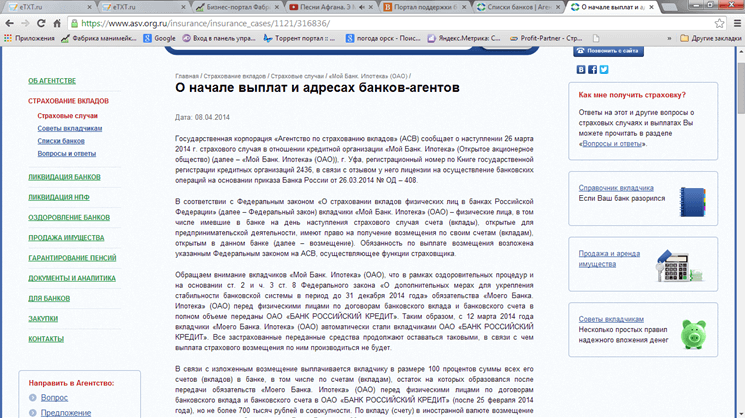Mute audio on the Песни Афгана tab
The width and height of the screenshot is (745, 418).
tap(362, 7)
